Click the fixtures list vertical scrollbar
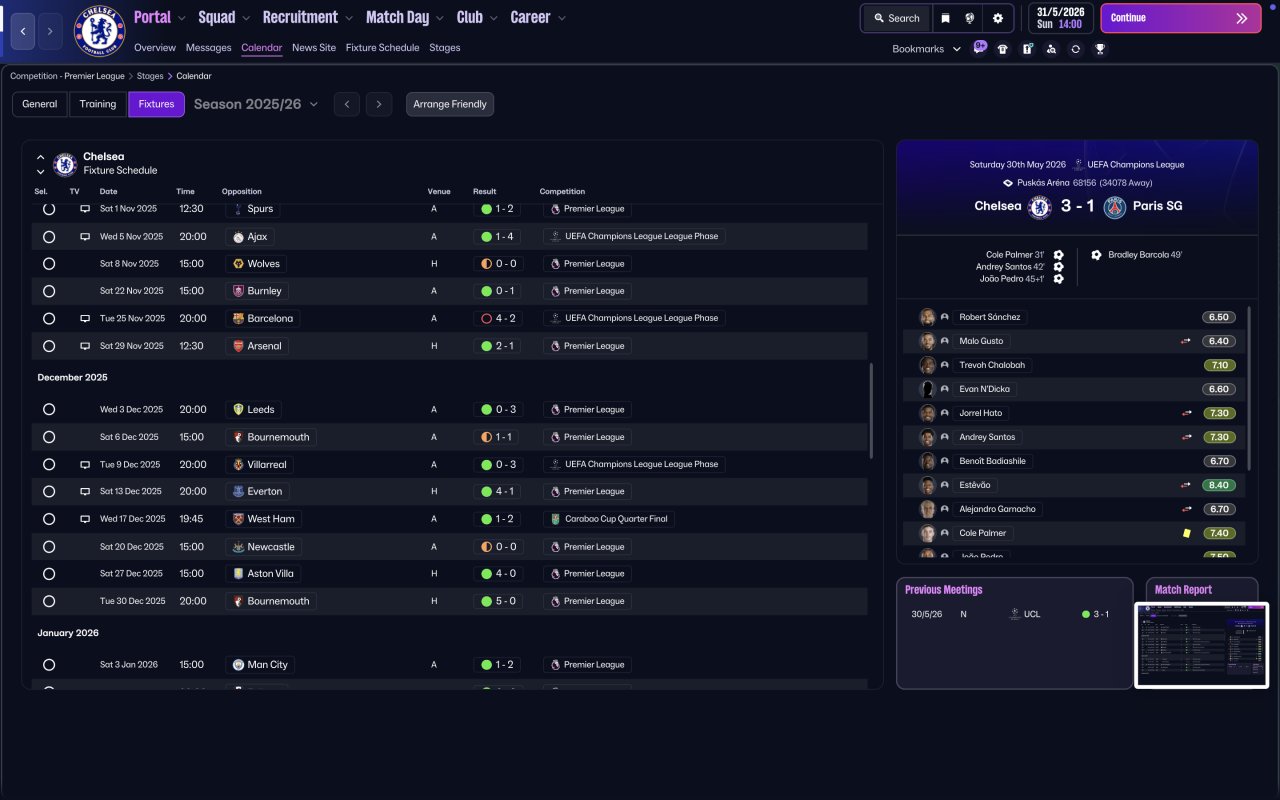Screen dimensions: 1280x800 coord(872,410)
